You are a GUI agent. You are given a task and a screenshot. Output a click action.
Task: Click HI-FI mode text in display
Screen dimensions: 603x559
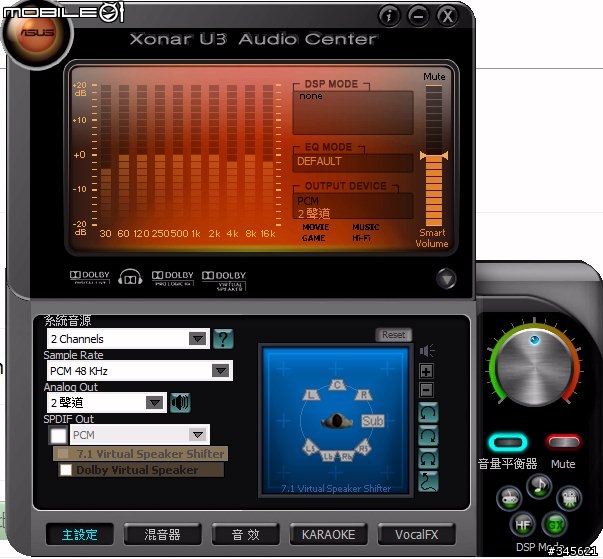coord(361,238)
